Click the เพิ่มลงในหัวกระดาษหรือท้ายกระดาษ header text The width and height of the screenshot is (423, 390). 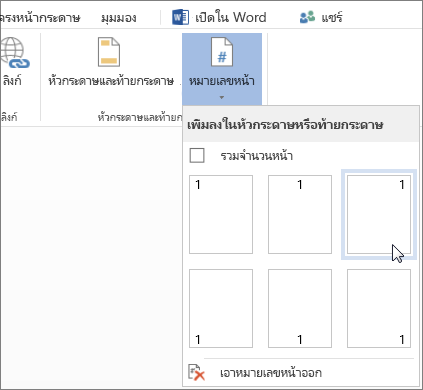pos(285,125)
